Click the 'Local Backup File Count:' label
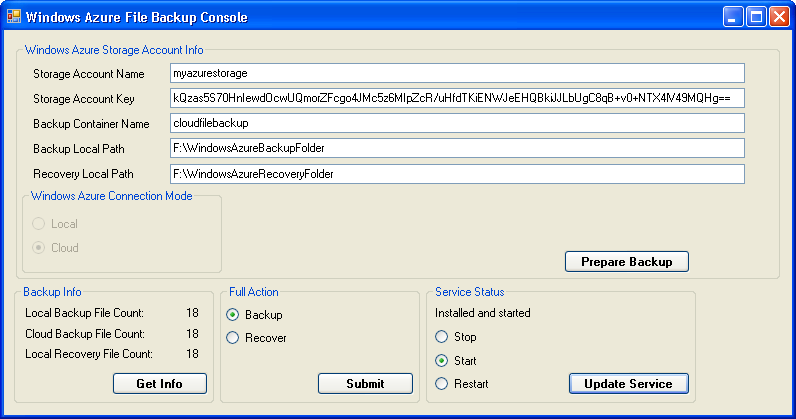Viewport: 796px width, 419px height. click(85, 313)
